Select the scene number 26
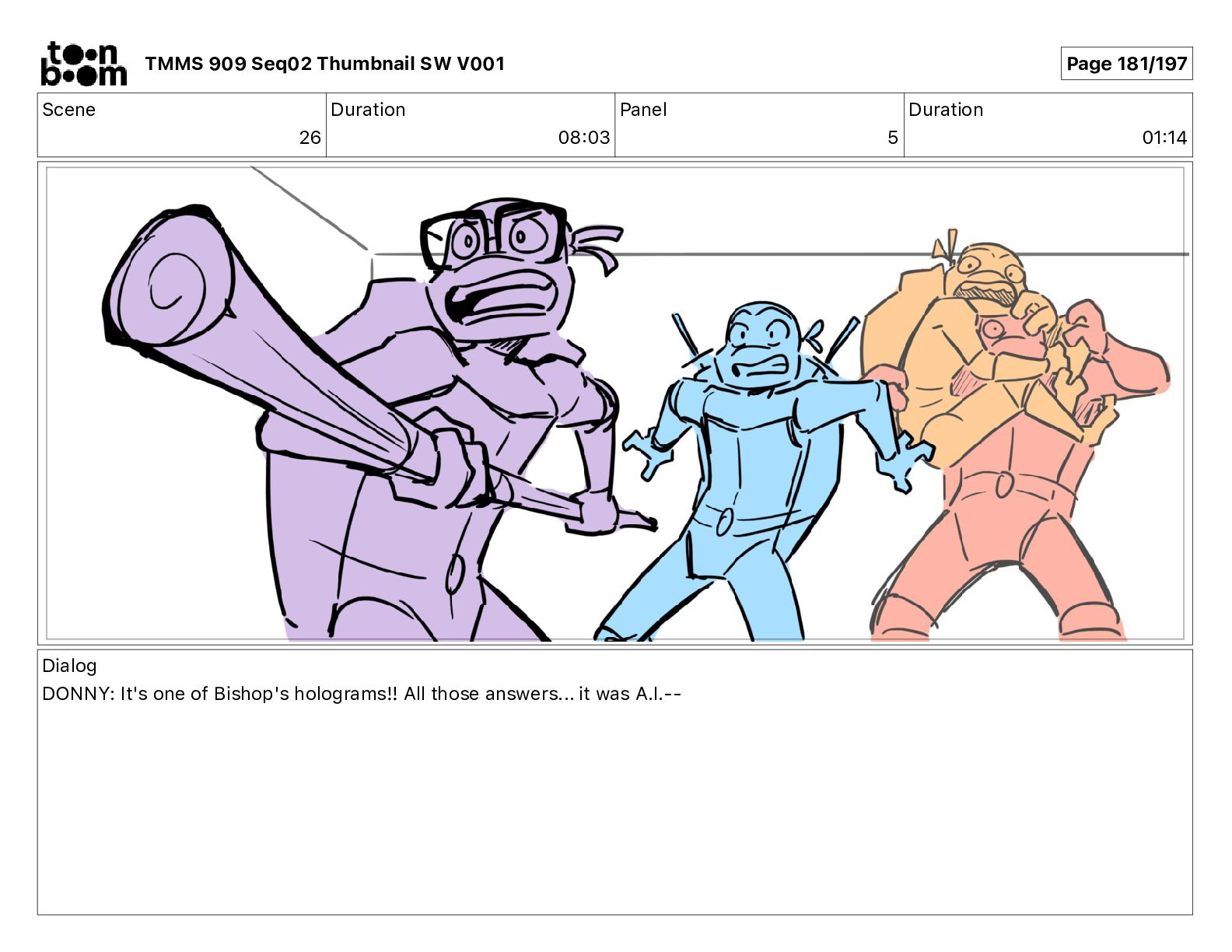Image resolution: width=1232 pixels, height=952 pixels. point(310,138)
